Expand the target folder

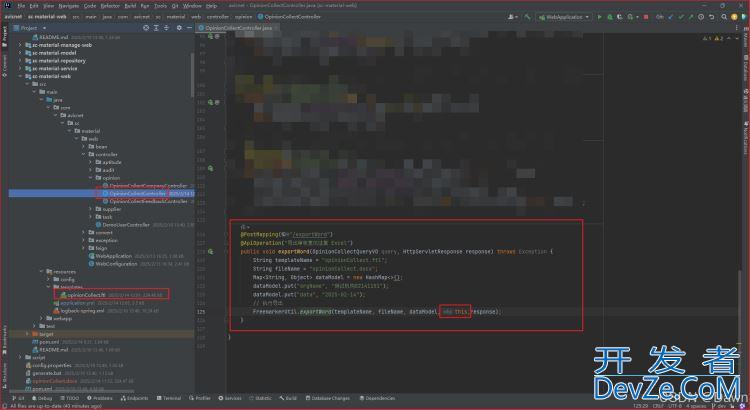[27, 334]
